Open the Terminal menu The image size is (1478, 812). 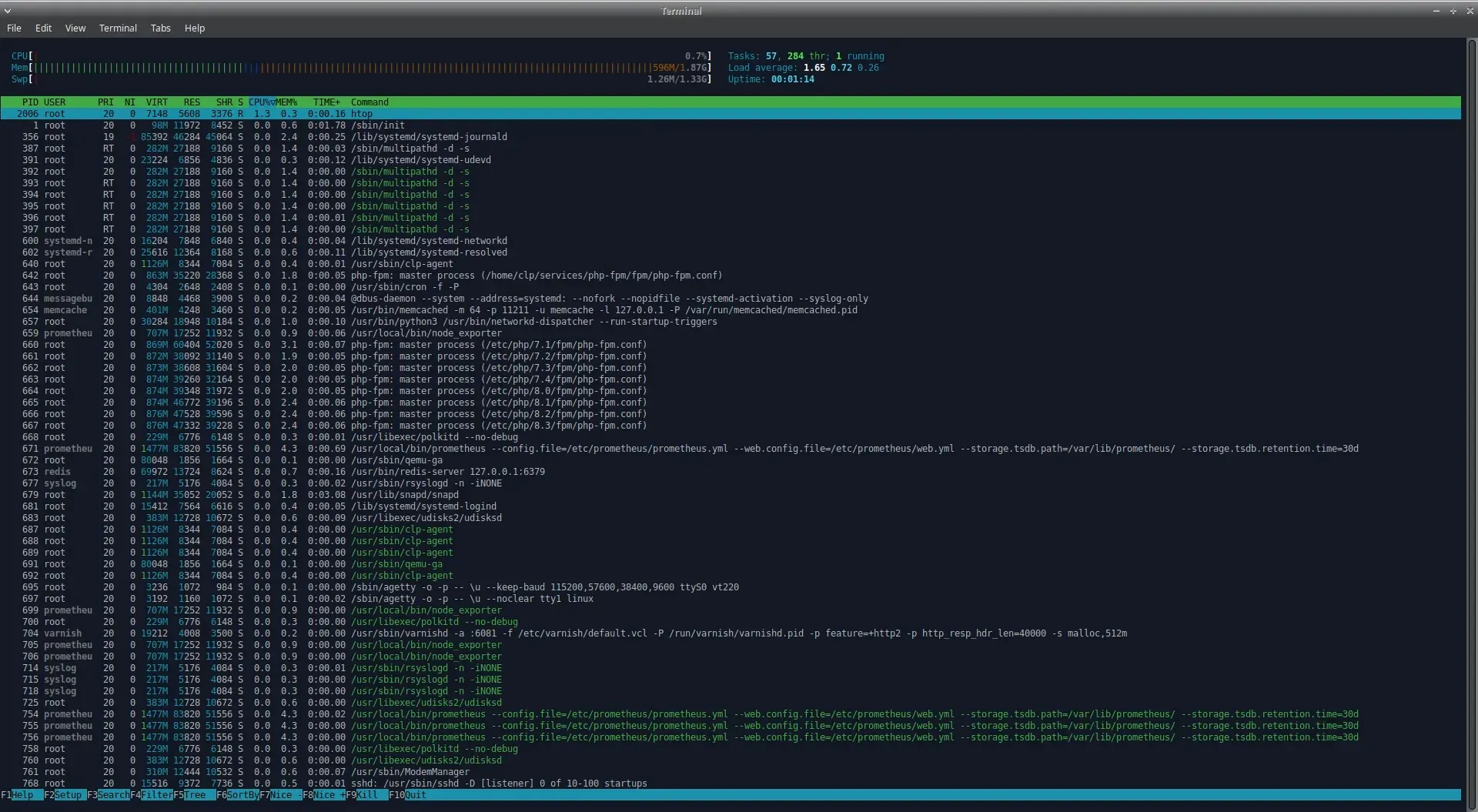coord(118,28)
